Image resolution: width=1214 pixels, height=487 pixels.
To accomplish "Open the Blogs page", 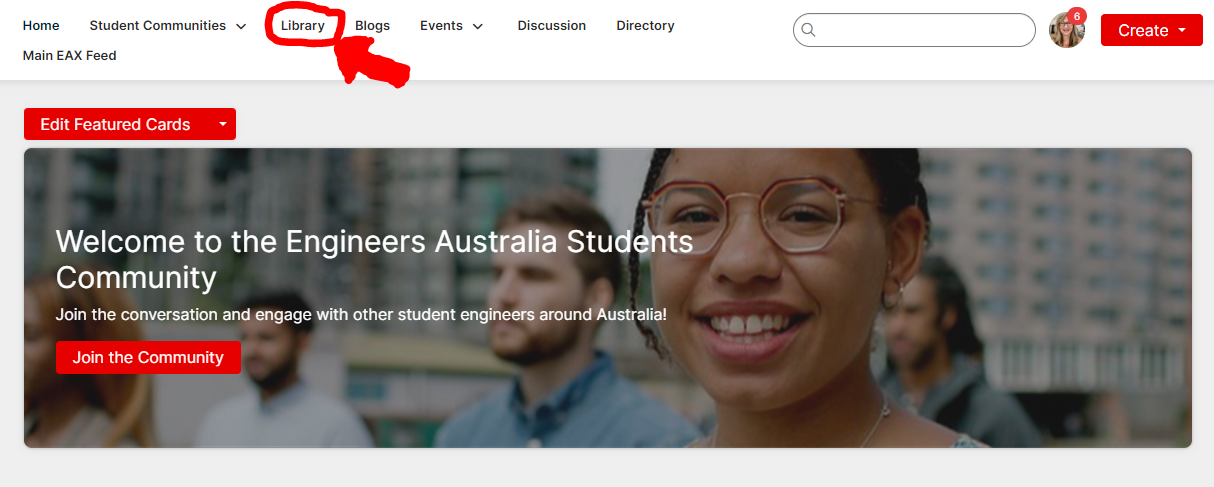I will tap(372, 26).
